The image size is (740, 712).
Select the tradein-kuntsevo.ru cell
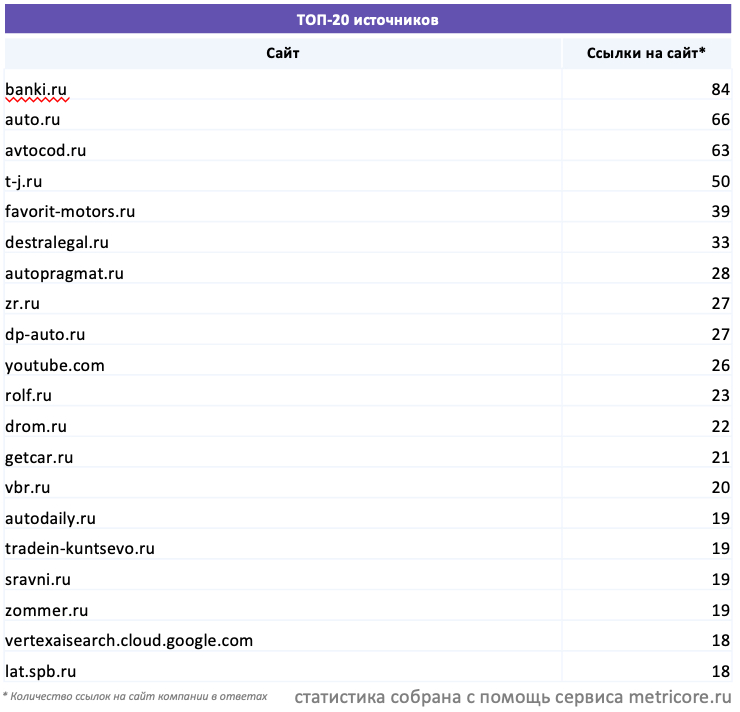[80, 549]
